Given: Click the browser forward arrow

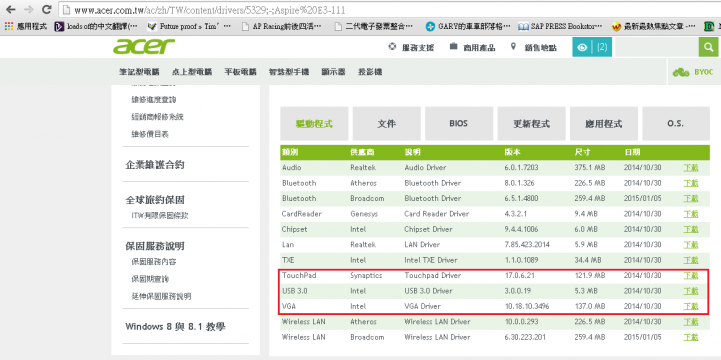Looking at the screenshot, I should [28, 9].
